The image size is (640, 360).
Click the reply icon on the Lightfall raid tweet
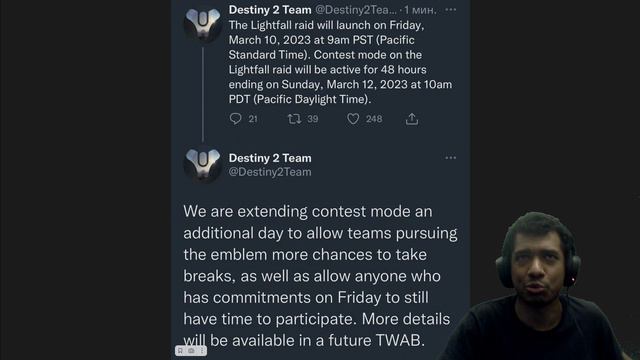coord(236,119)
